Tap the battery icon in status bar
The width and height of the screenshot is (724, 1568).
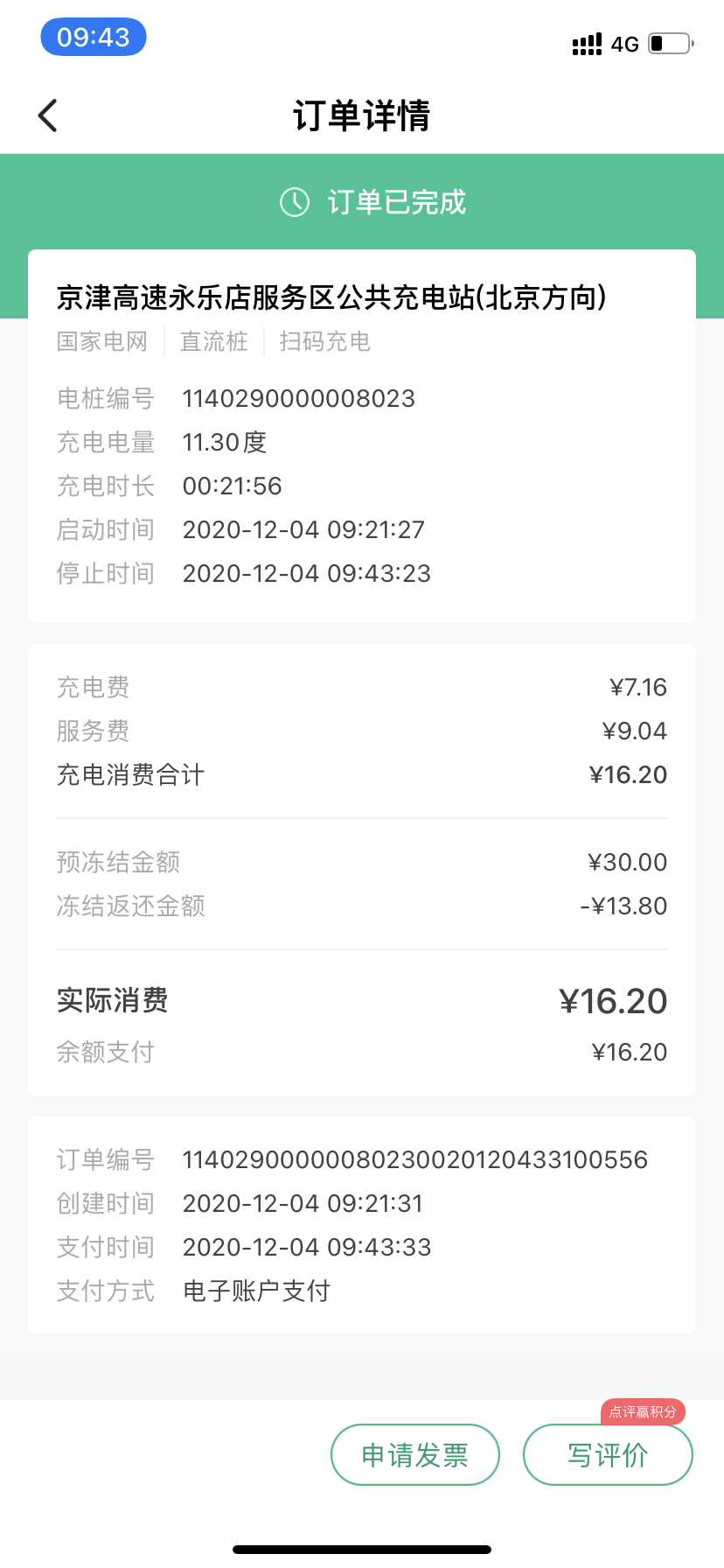pyautogui.click(x=671, y=43)
